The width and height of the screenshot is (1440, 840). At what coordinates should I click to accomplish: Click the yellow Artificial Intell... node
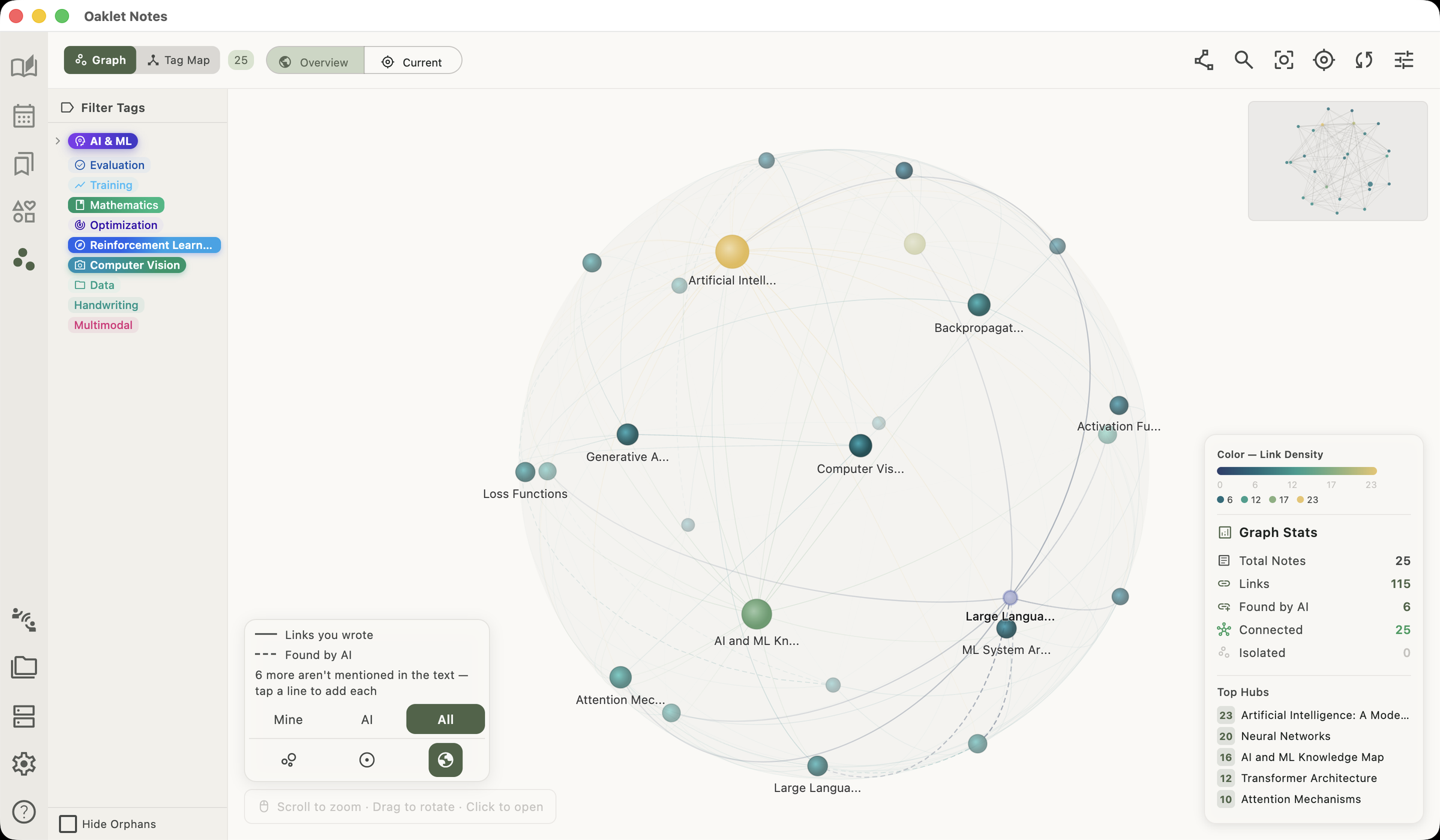click(x=732, y=251)
